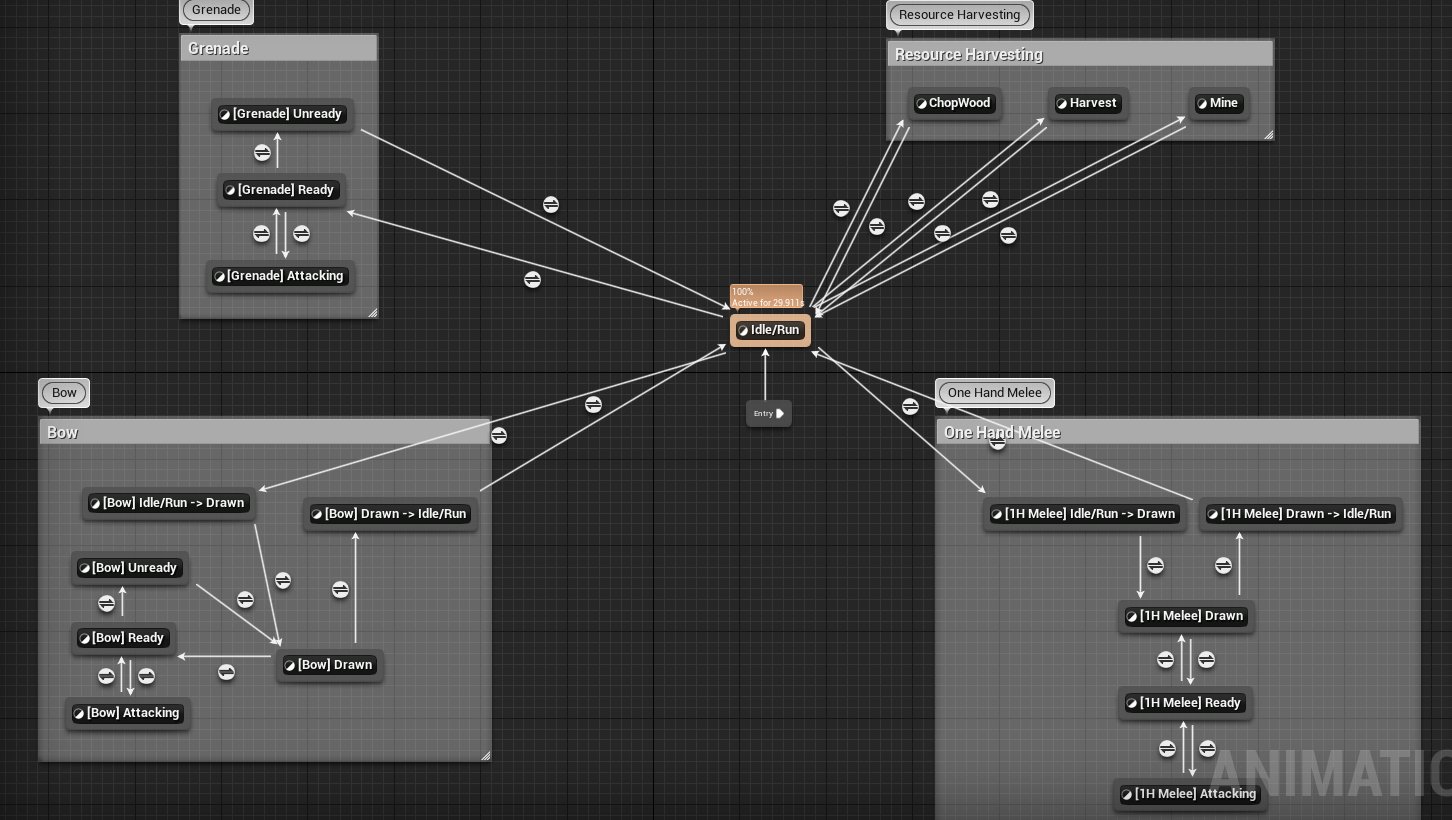The image size is (1452, 820).
Task: Select transition icon from Harvest back to Idle/Run
Action: pos(942,233)
